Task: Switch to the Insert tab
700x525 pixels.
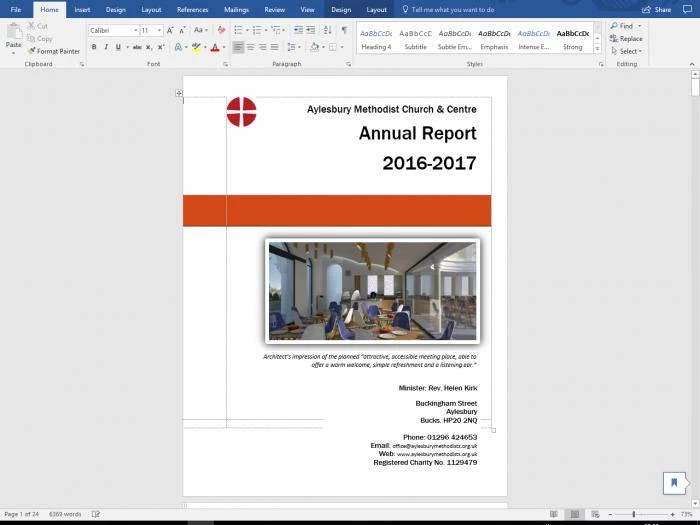Action: click(x=82, y=9)
